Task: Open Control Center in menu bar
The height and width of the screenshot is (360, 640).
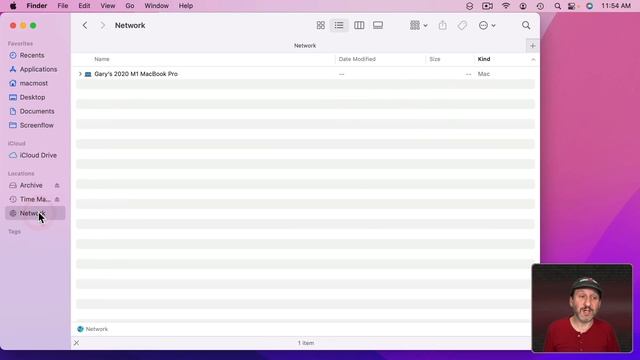Action: pyautogui.click(x=572, y=6)
